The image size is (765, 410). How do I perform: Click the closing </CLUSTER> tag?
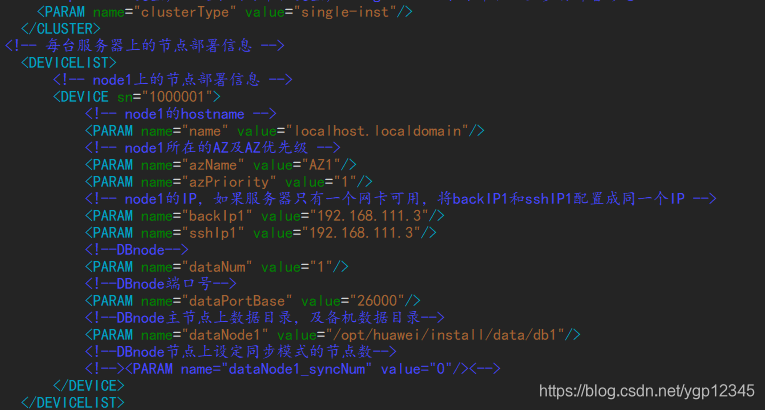[x=61, y=29]
